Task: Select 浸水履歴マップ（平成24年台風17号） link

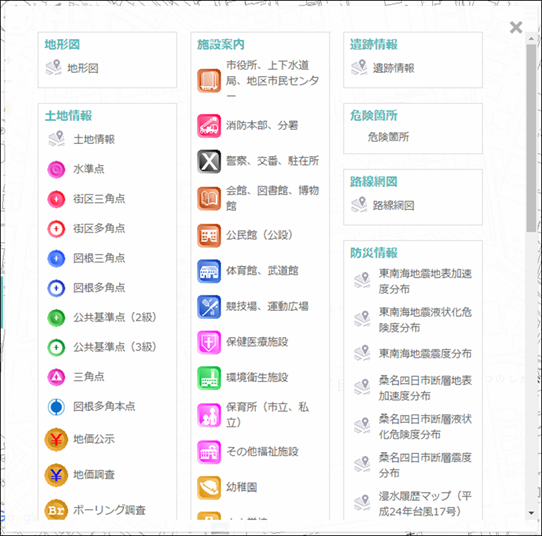Action: point(425,504)
